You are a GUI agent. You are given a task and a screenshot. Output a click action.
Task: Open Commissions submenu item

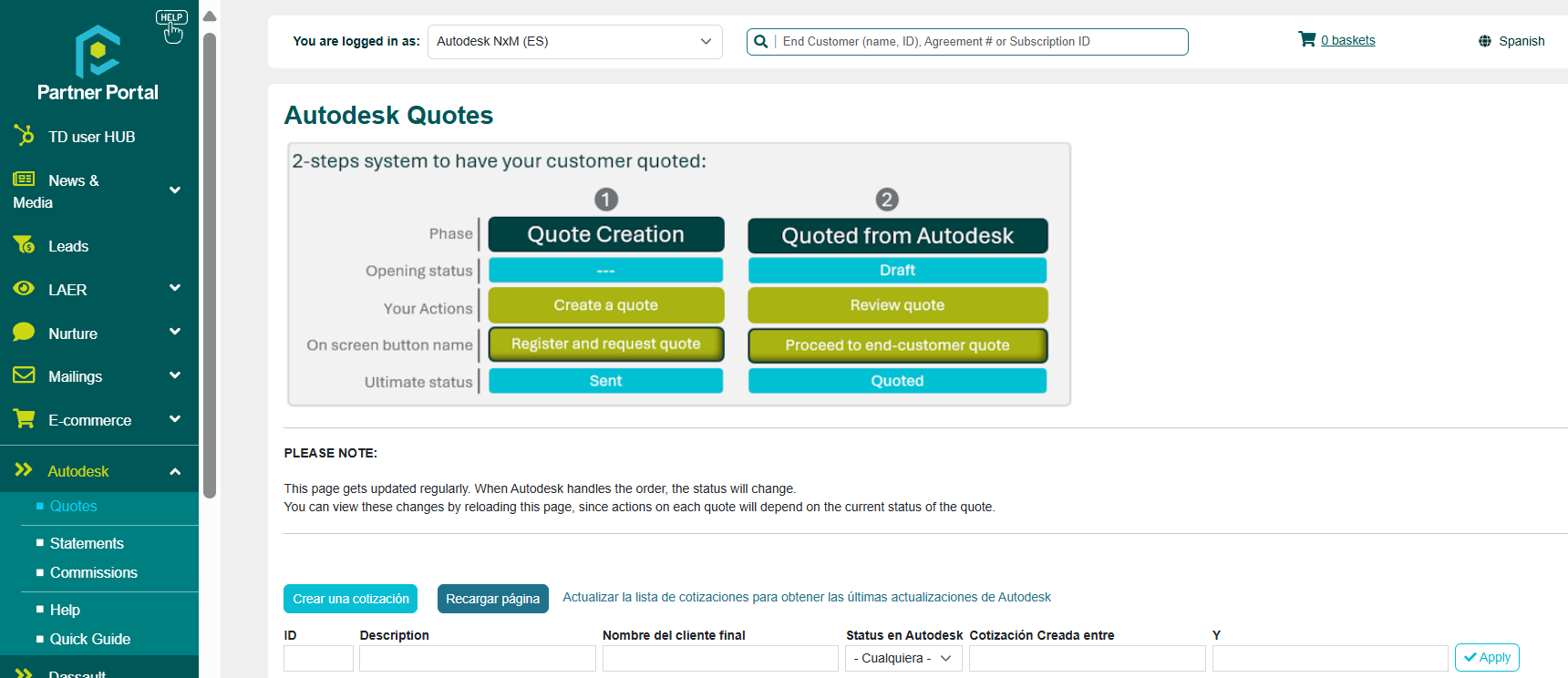93,572
